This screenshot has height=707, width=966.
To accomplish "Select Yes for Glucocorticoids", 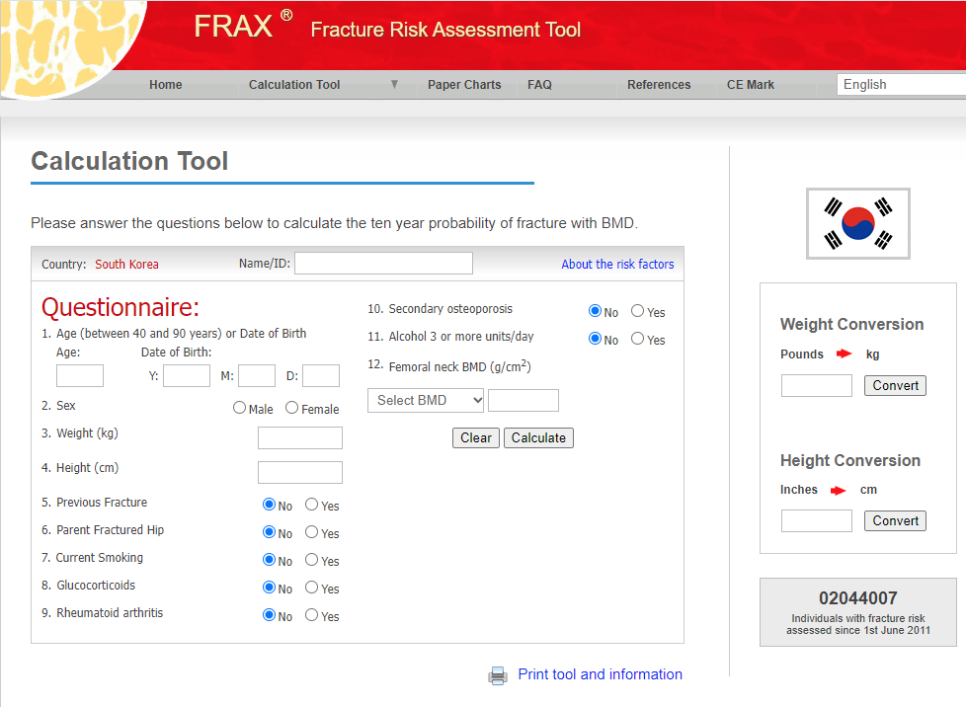I will point(312,587).
